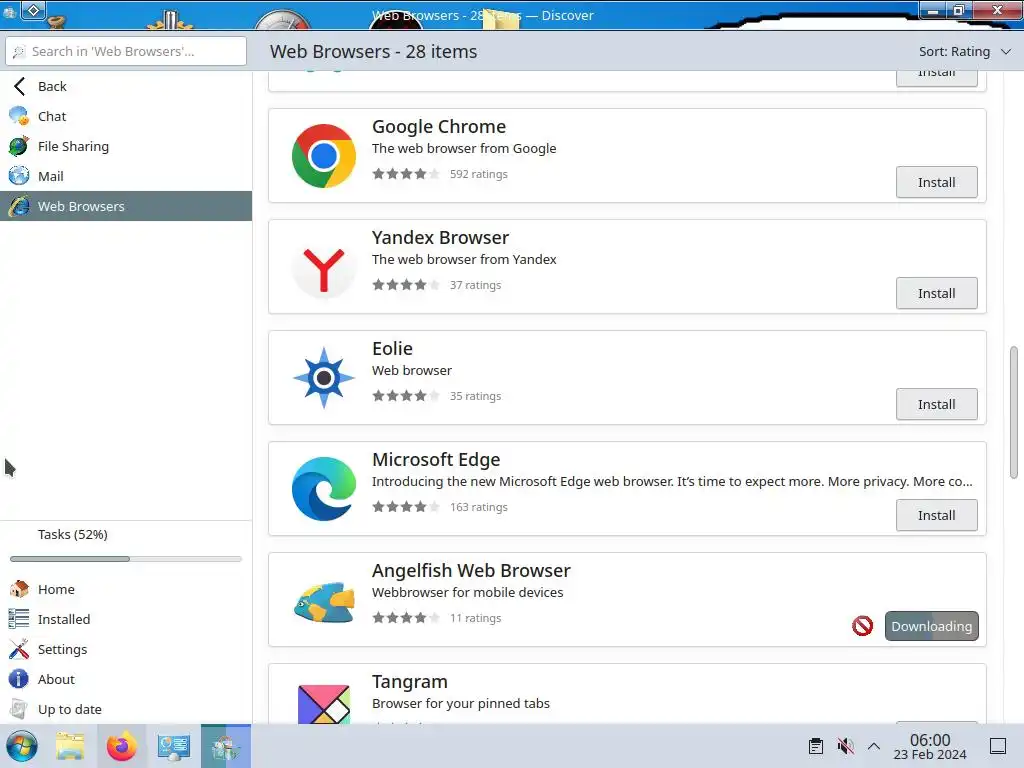1024x768 pixels.
Task: Click the Up to date icon
Action: (19, 709)
